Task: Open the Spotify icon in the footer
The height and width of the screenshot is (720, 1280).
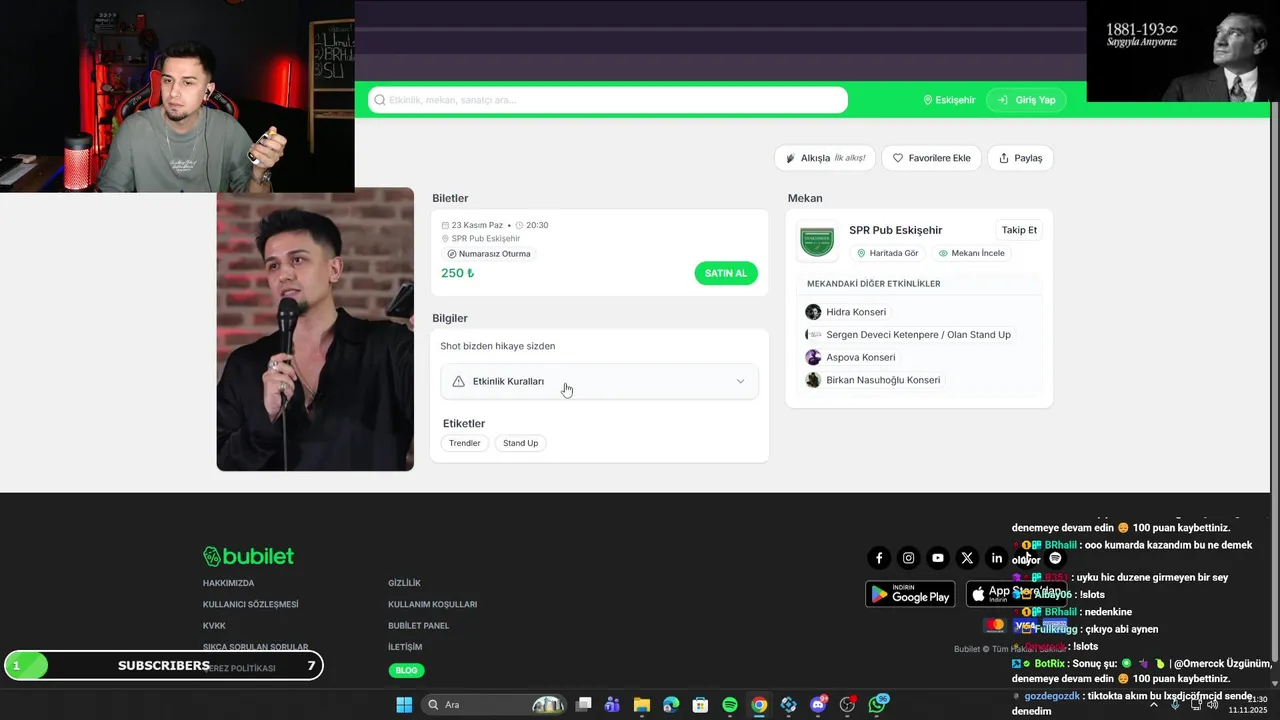Action: point(1055,558)
